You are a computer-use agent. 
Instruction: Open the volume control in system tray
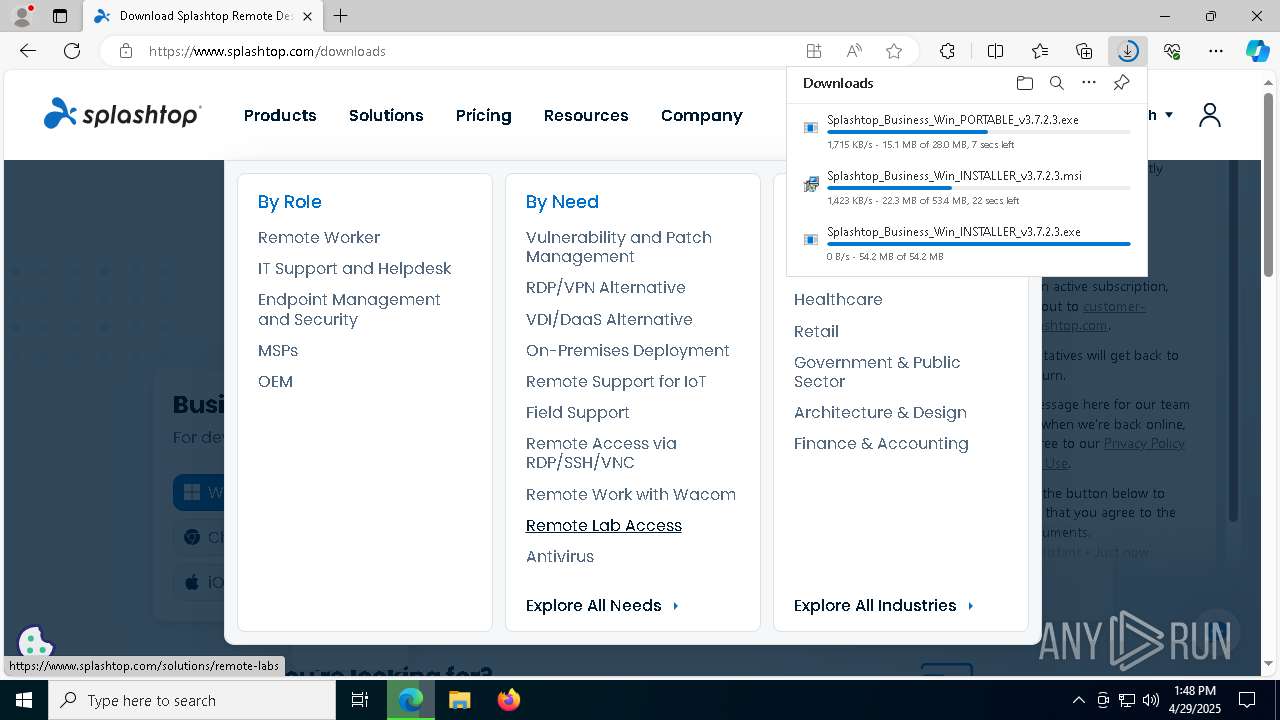[x=1151, y=700]
